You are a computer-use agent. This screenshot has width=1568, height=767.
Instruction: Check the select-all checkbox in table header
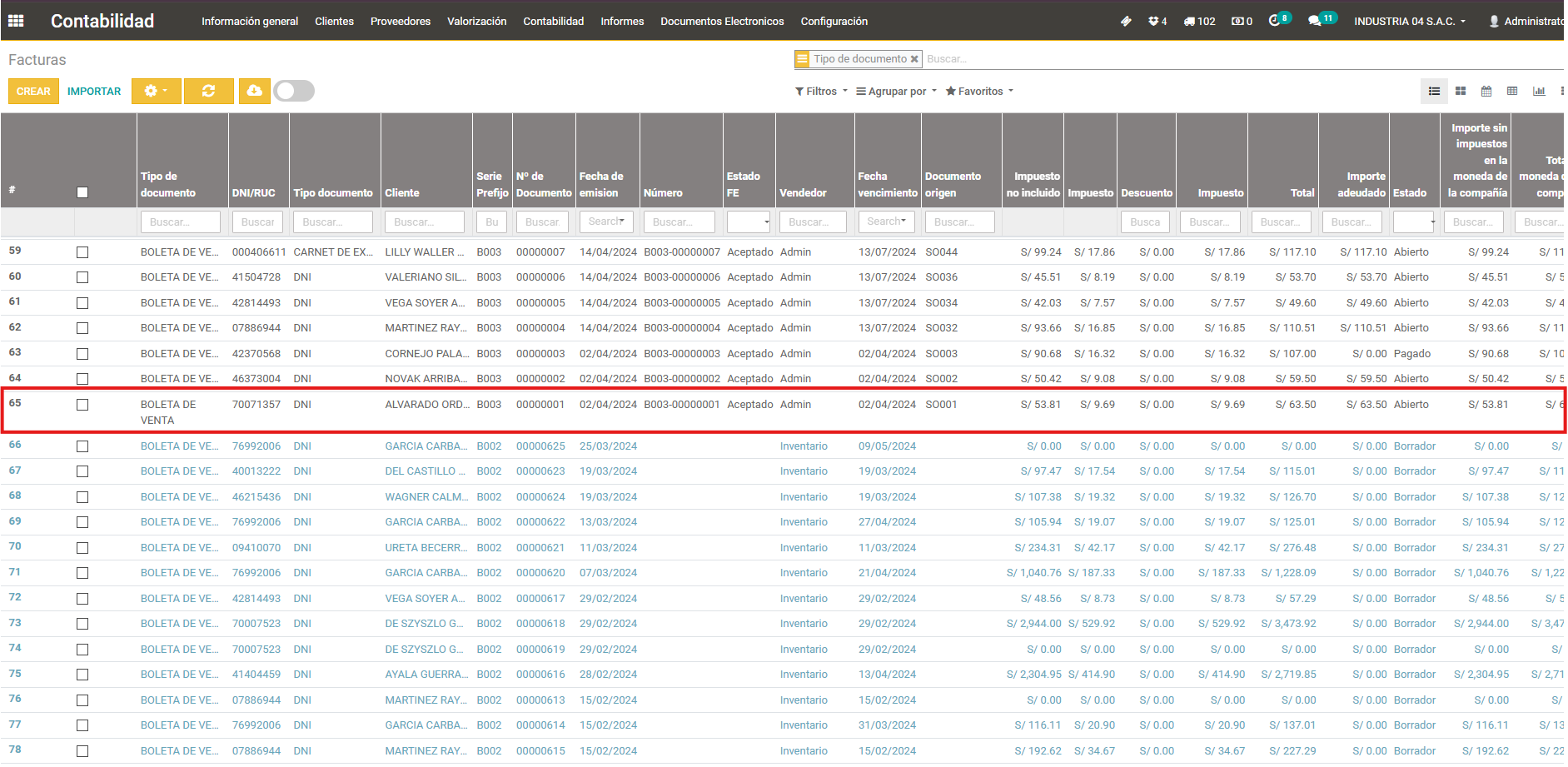click(82, 192)
